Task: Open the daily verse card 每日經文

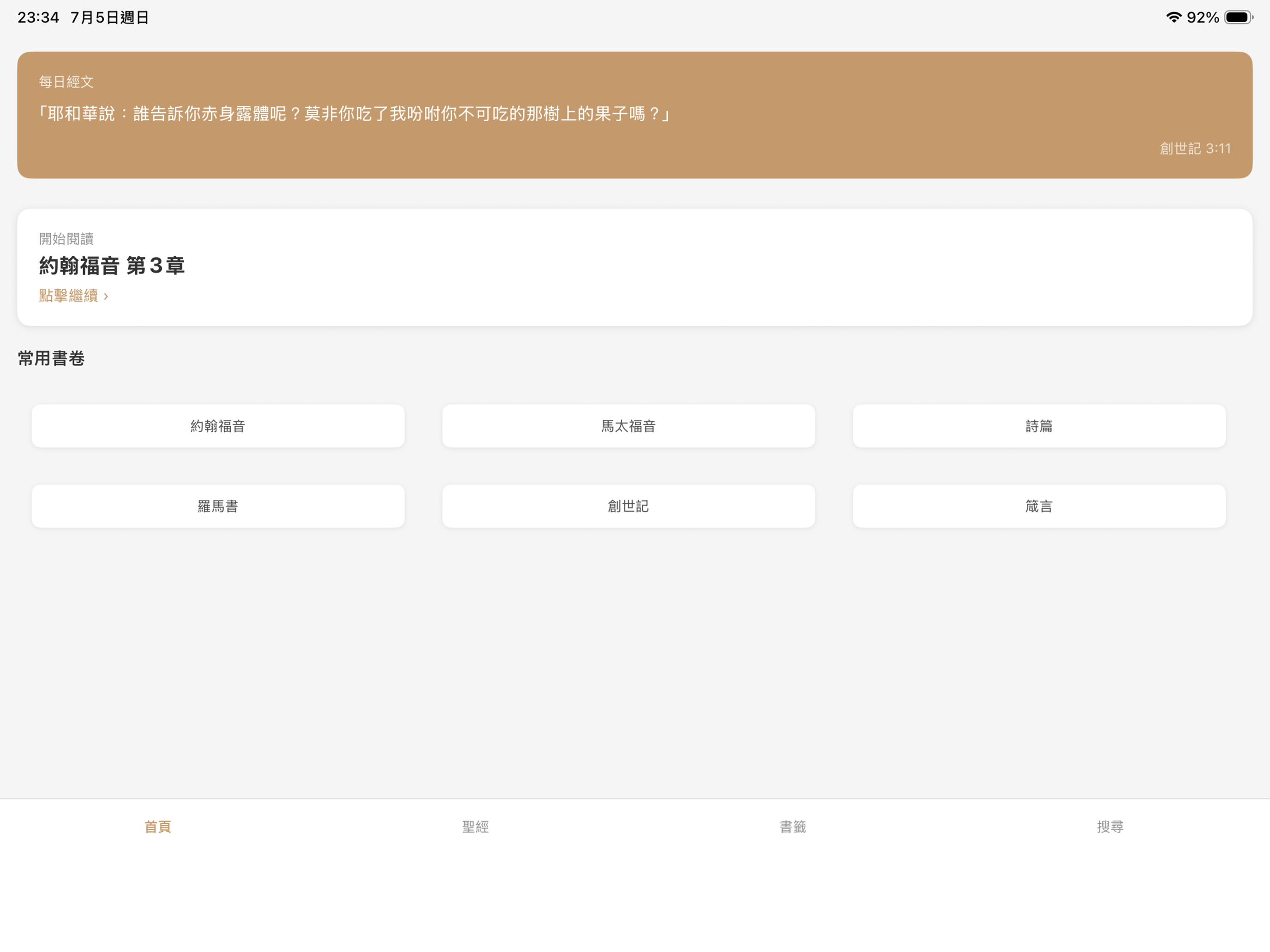Action: click(x=635, y=115)
